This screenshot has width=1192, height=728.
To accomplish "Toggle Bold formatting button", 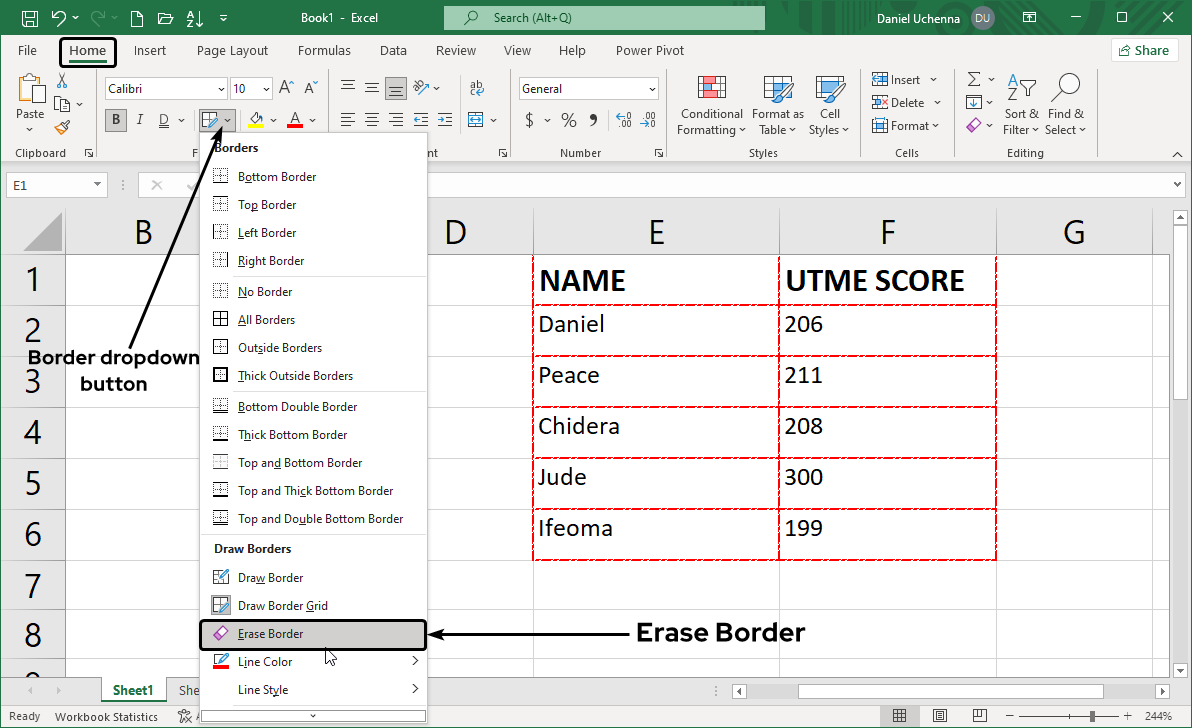I will click(x=116, y=121).
